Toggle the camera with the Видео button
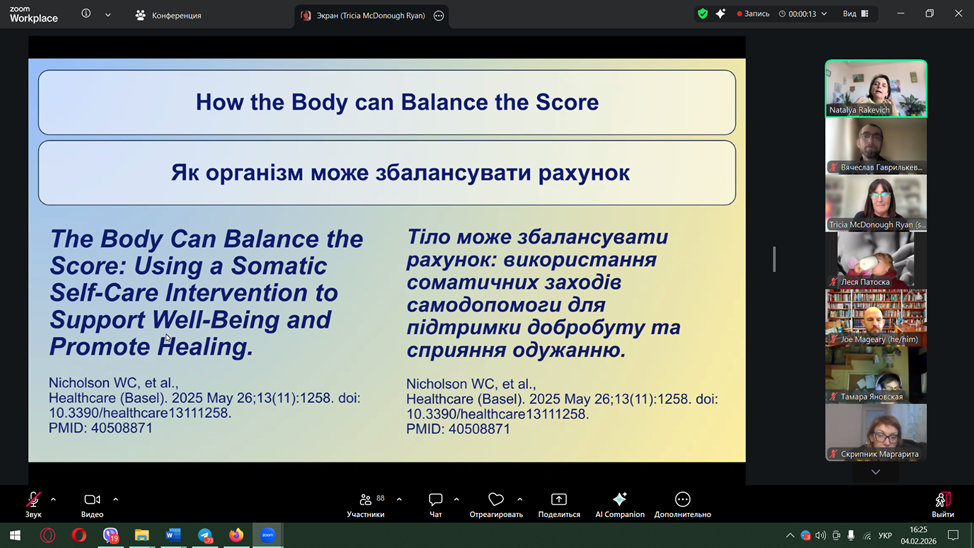This screenshot has width=974, height=548. [92, 500]
